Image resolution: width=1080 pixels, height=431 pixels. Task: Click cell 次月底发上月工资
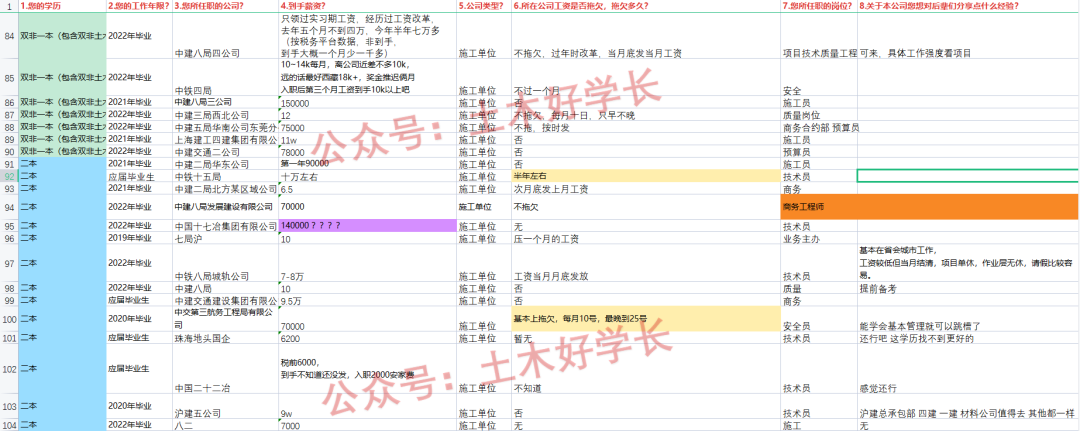[x=646, y=189]
